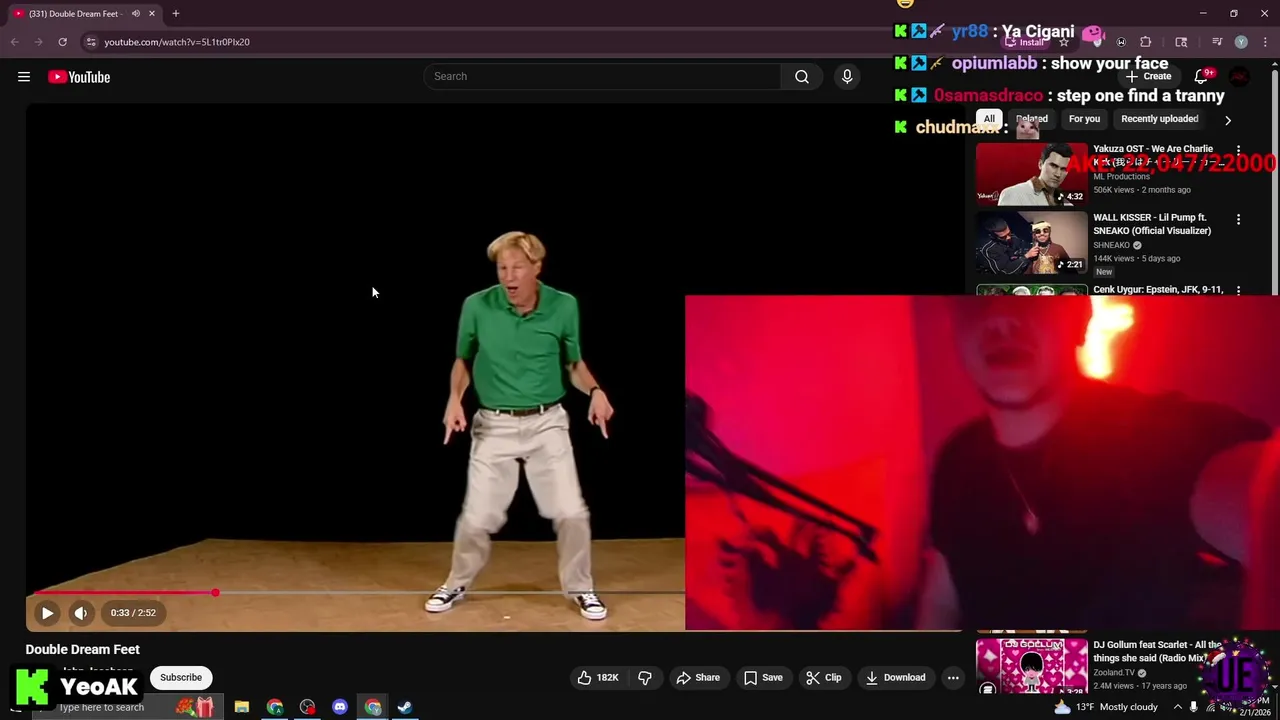Open DJ Gollum video thumbnail

click(1031, 667)
